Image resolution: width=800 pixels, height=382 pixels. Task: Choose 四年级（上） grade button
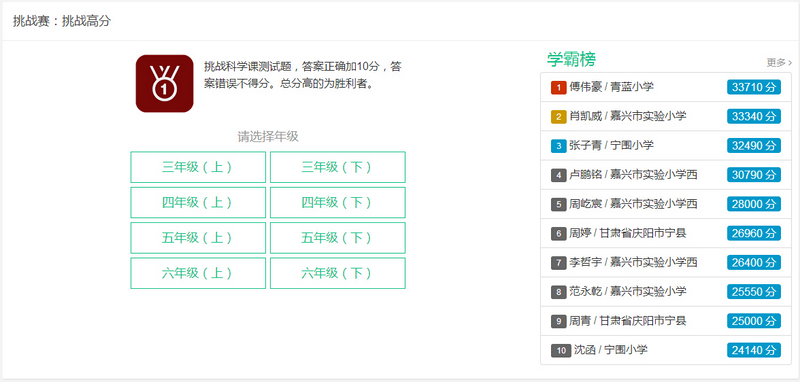tap(198, 202)
